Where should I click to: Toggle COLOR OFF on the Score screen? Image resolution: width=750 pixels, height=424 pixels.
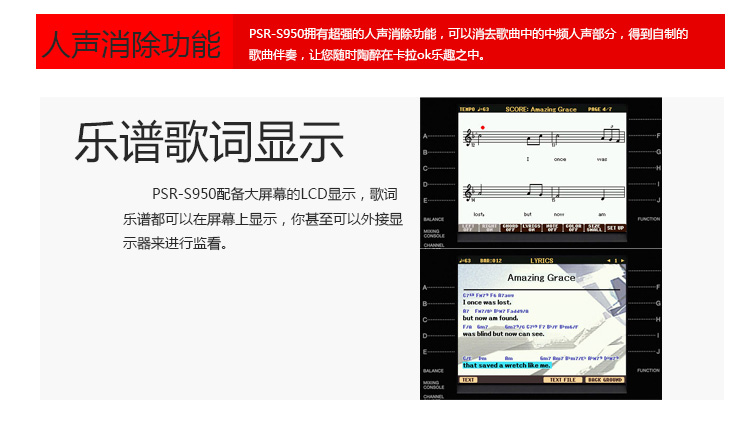coord(573,228)
